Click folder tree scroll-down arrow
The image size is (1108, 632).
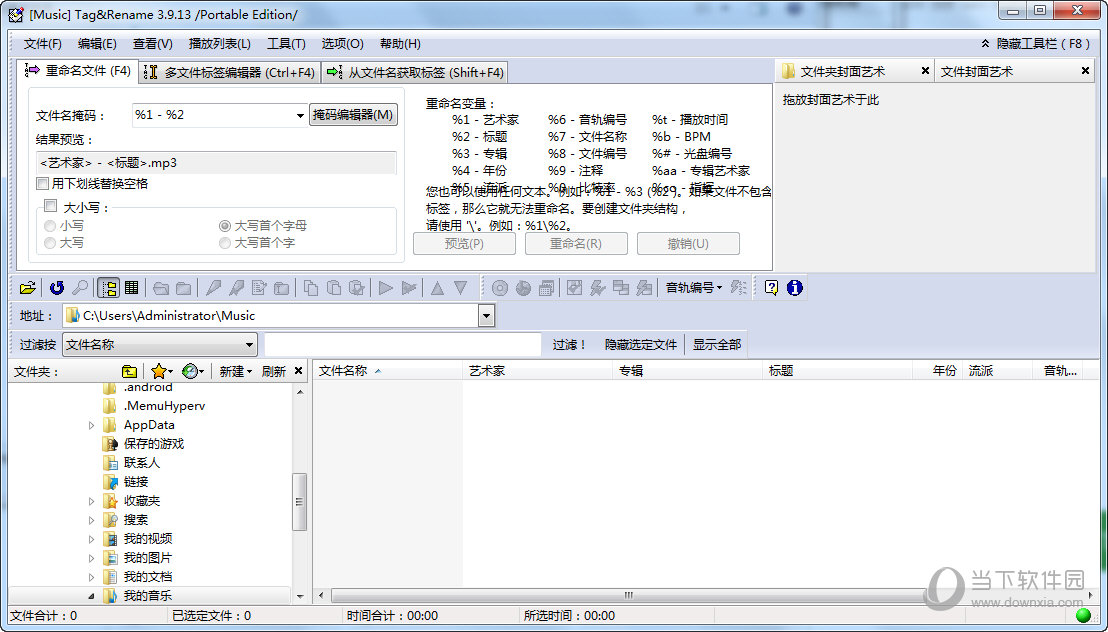[300, 597]
